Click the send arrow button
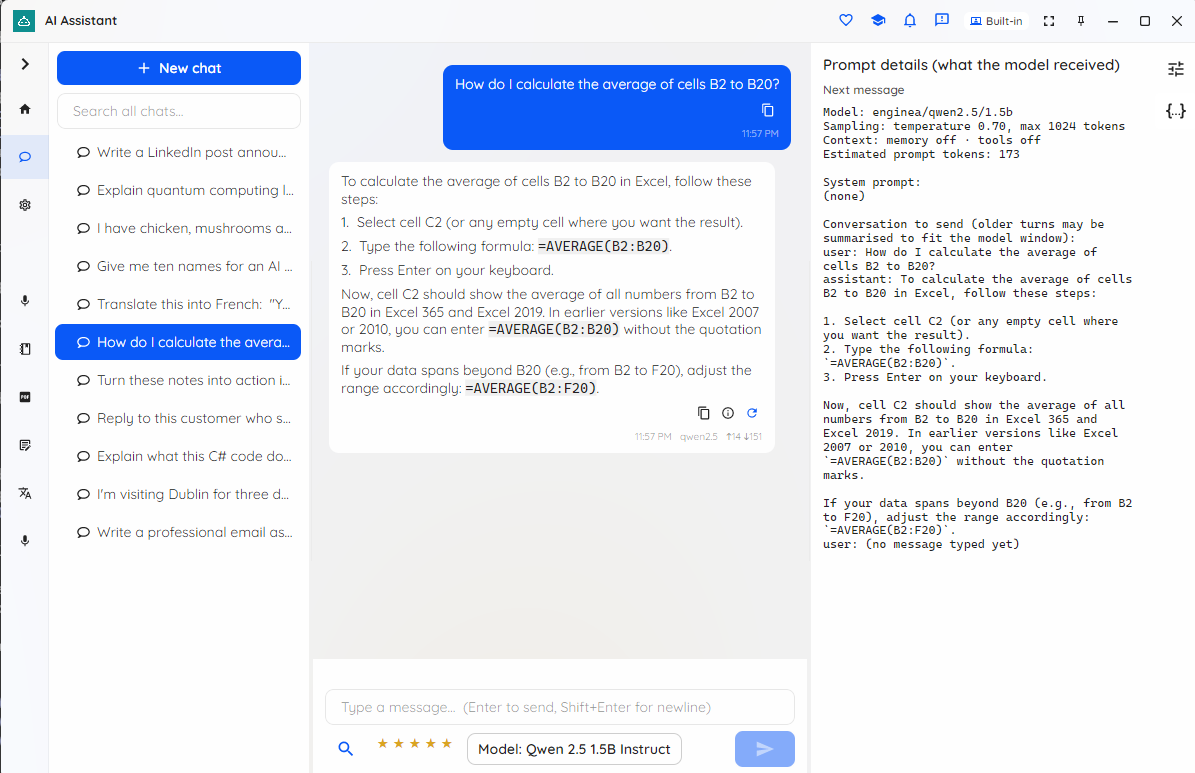Viewport: 1195px width, 773px height. [x=764, y=749]
